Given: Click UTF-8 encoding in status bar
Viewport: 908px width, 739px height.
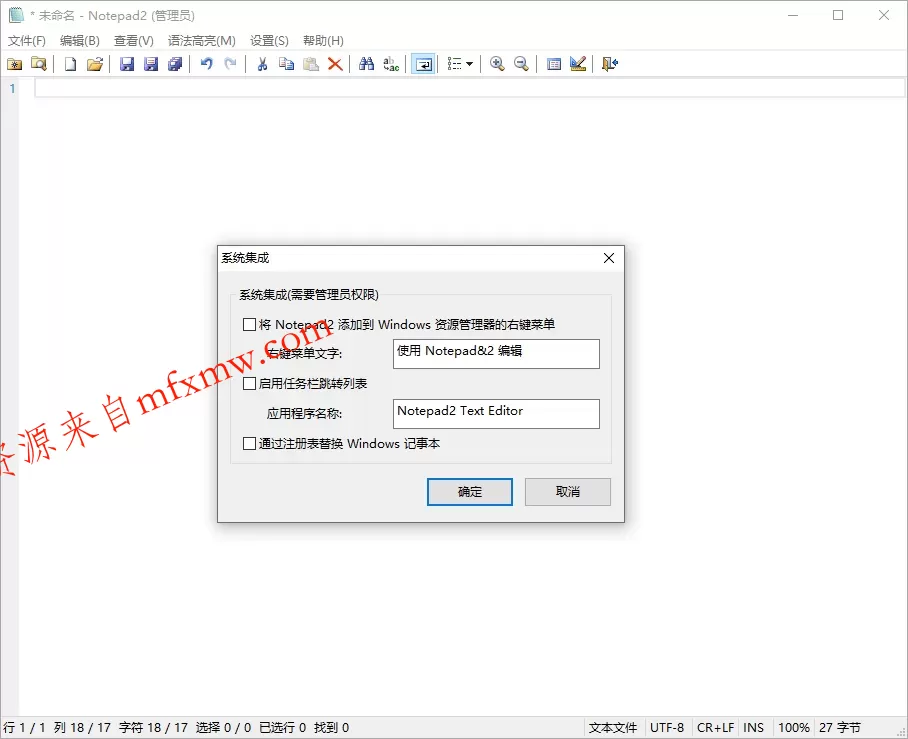Looking at the screenshot, I should [x=667, y=728].
